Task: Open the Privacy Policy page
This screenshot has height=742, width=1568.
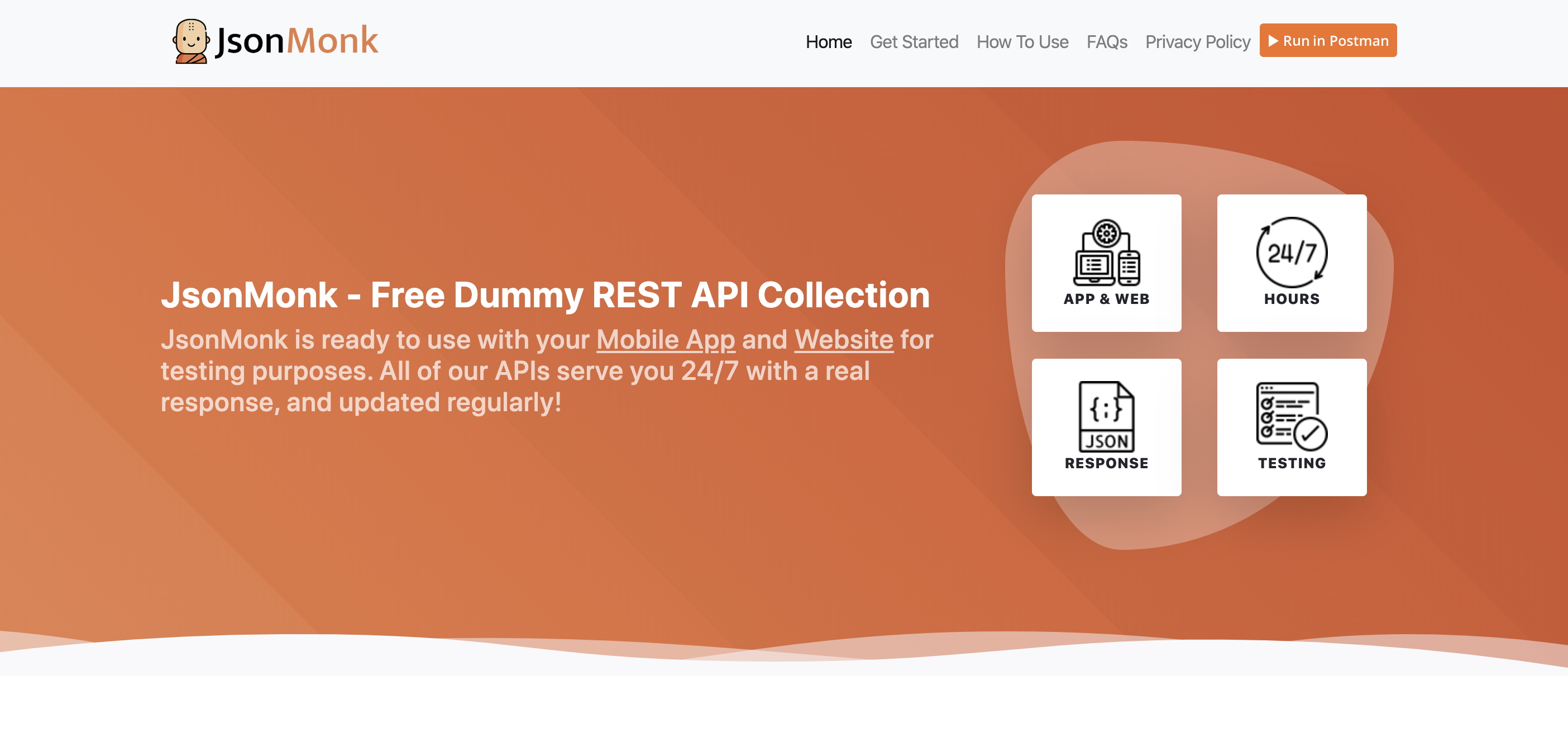Action: (x=1197, y=41)
